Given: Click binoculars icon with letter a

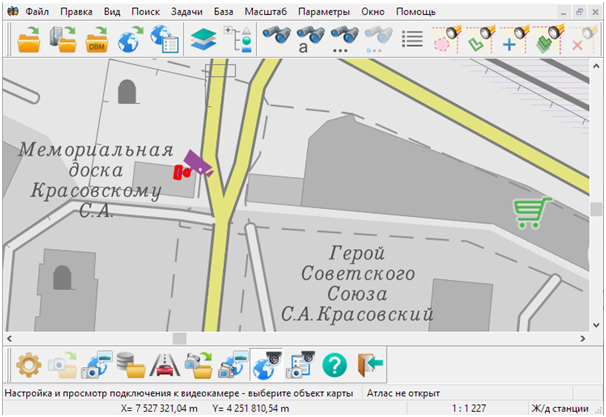Looking at the screenshot, I should (x=310, y=40).
